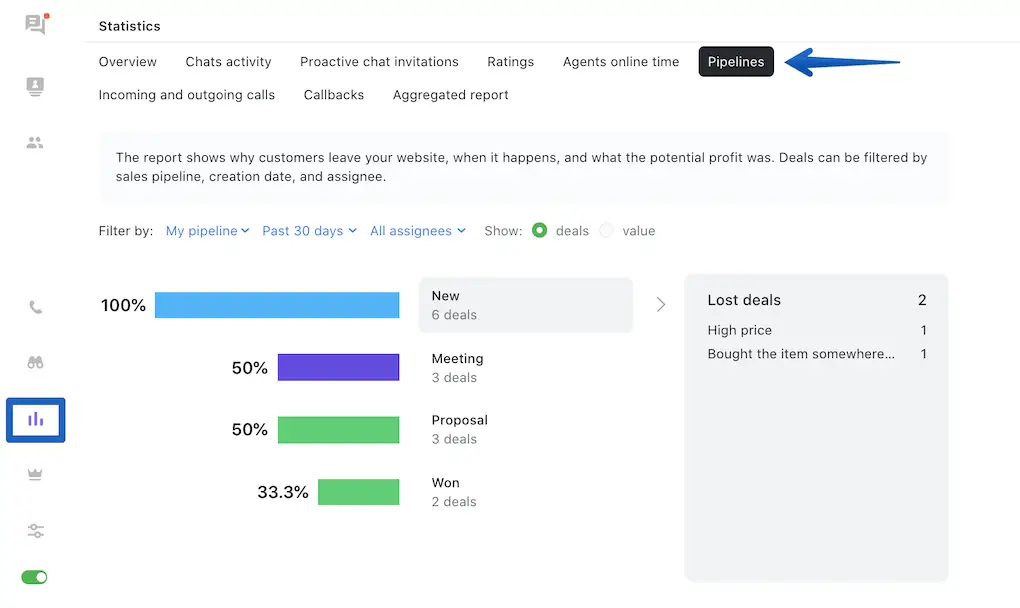This screenshot has width=1020, height=608.
Task: Select the deals radio button
Action: tap(540, 231)
